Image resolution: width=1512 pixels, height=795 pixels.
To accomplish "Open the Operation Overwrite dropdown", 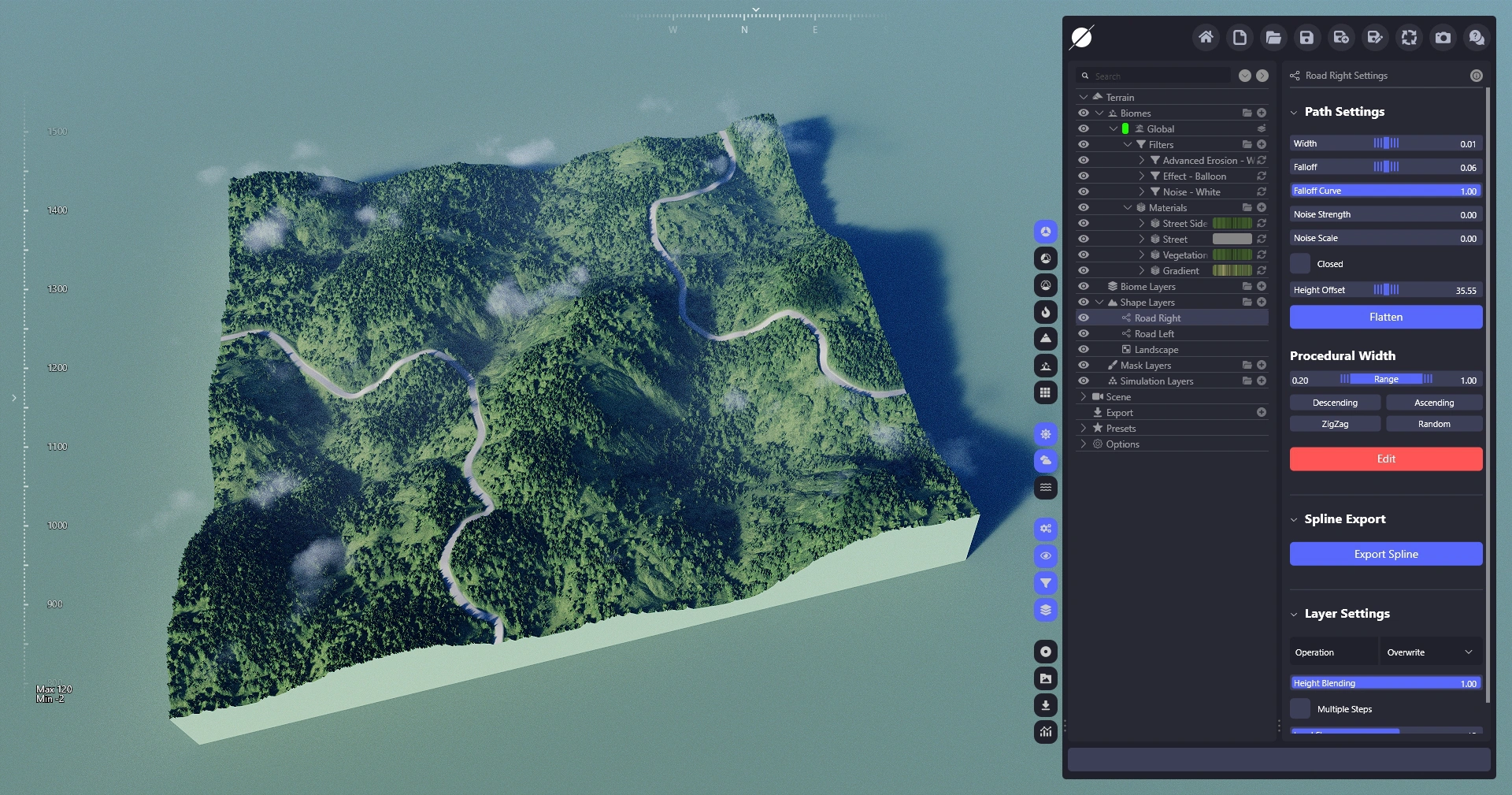I will click(x=1430, y=652).
